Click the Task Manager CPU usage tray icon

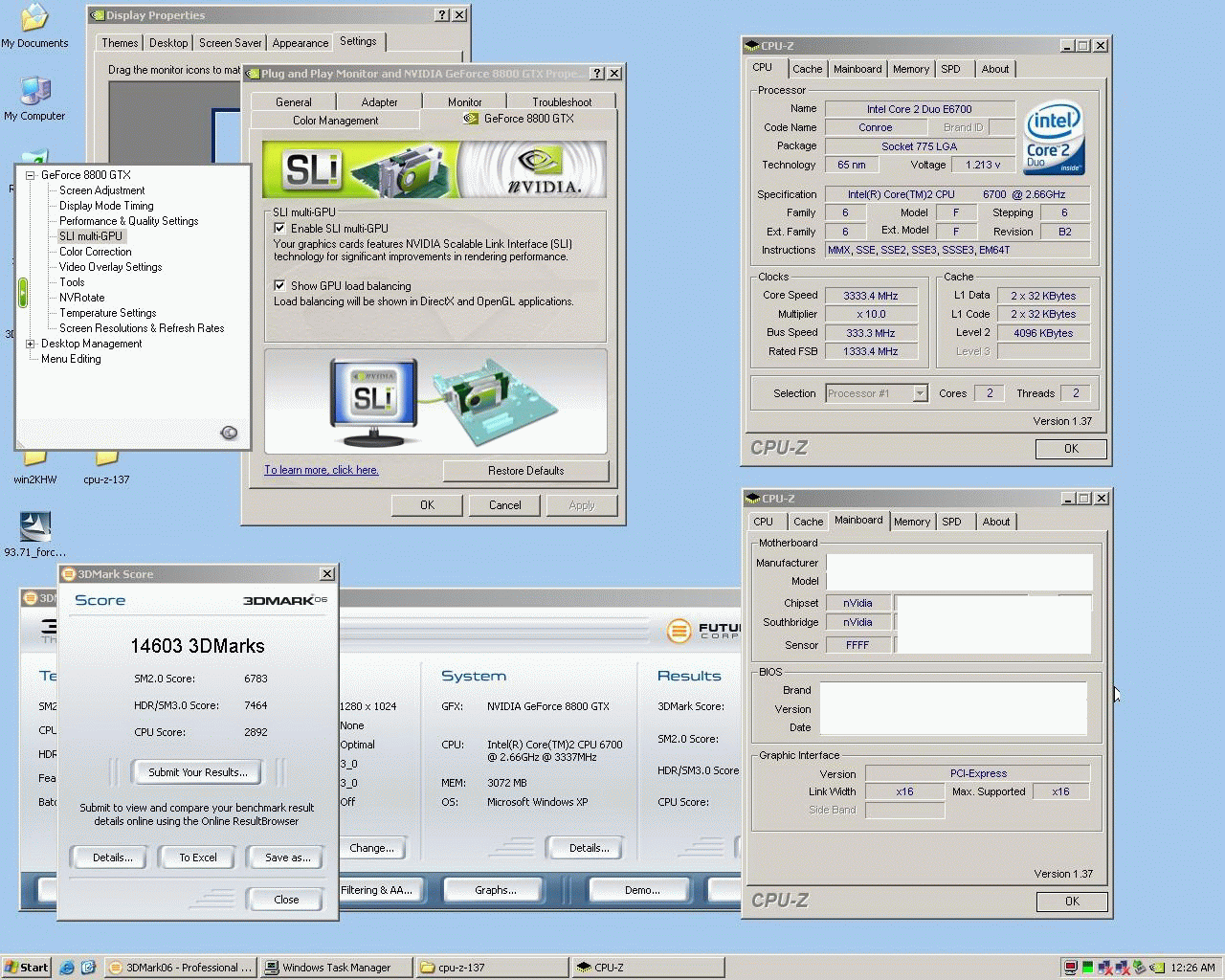point(1088,968)
